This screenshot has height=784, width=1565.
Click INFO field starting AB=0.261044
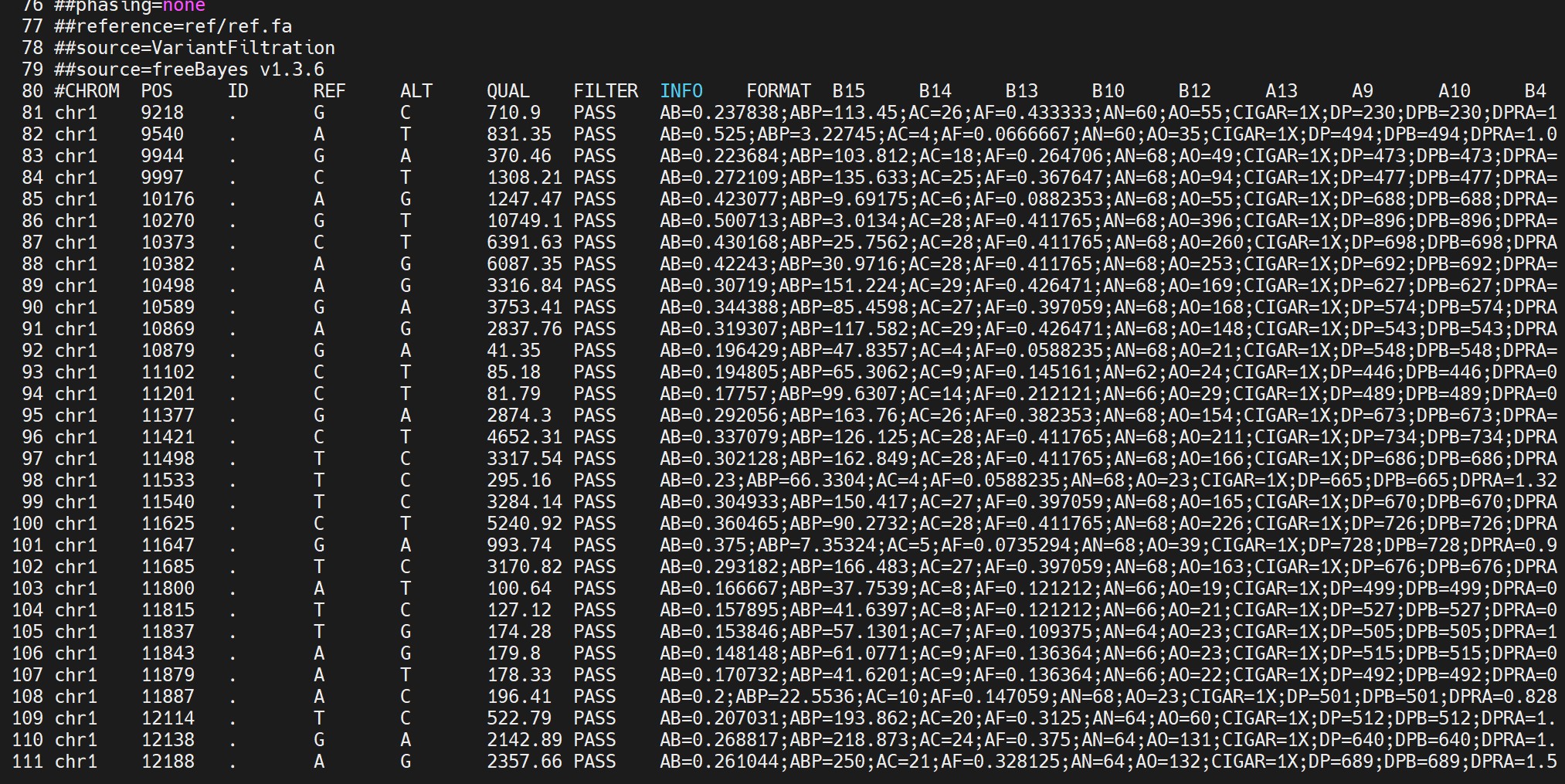click(x=1108, y=762)
